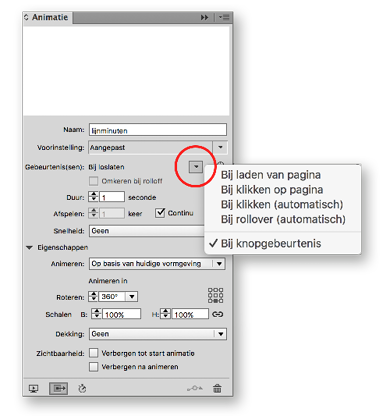Check Verbergen na animeren
This screenshot has height=419, width=383.
[94, 367]
